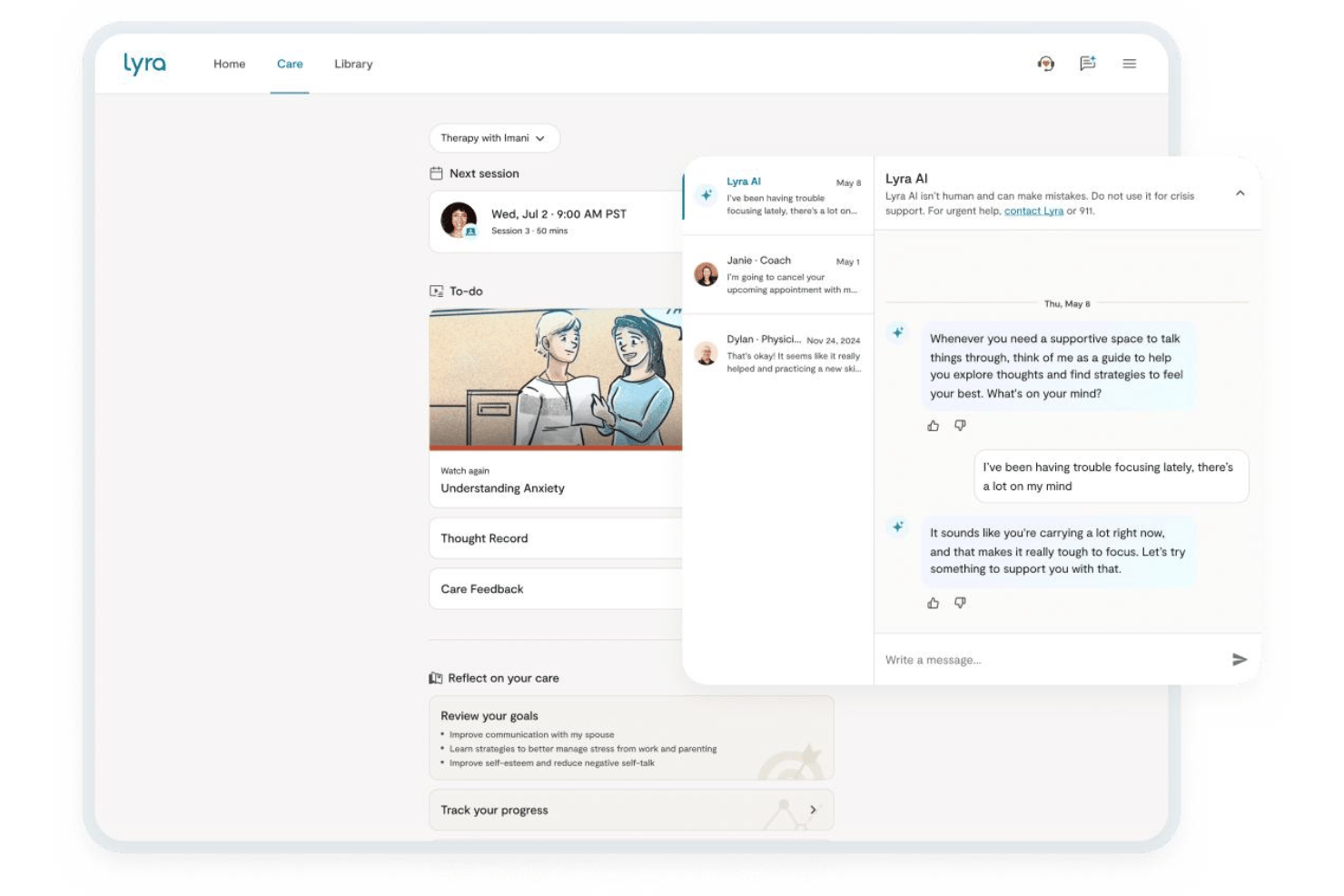Viewport: 1344px width, 896px height.
Task: Click the user message about trouble focusing
Action: tap(1112, 477)
